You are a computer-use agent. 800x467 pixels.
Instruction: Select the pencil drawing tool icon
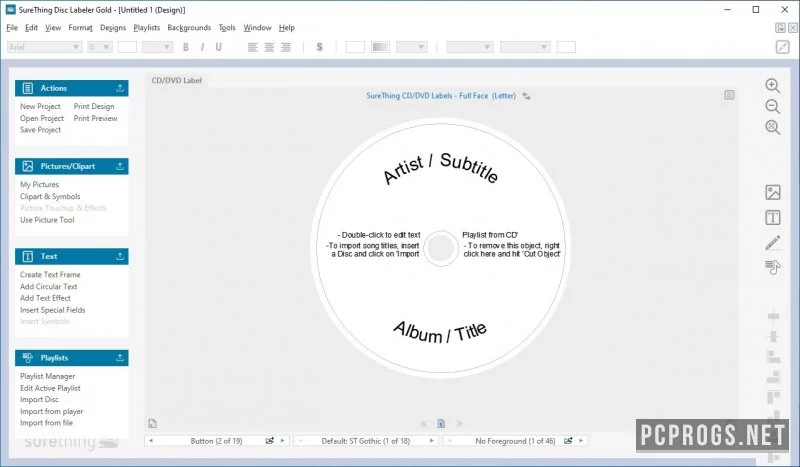tap(772, 242)
